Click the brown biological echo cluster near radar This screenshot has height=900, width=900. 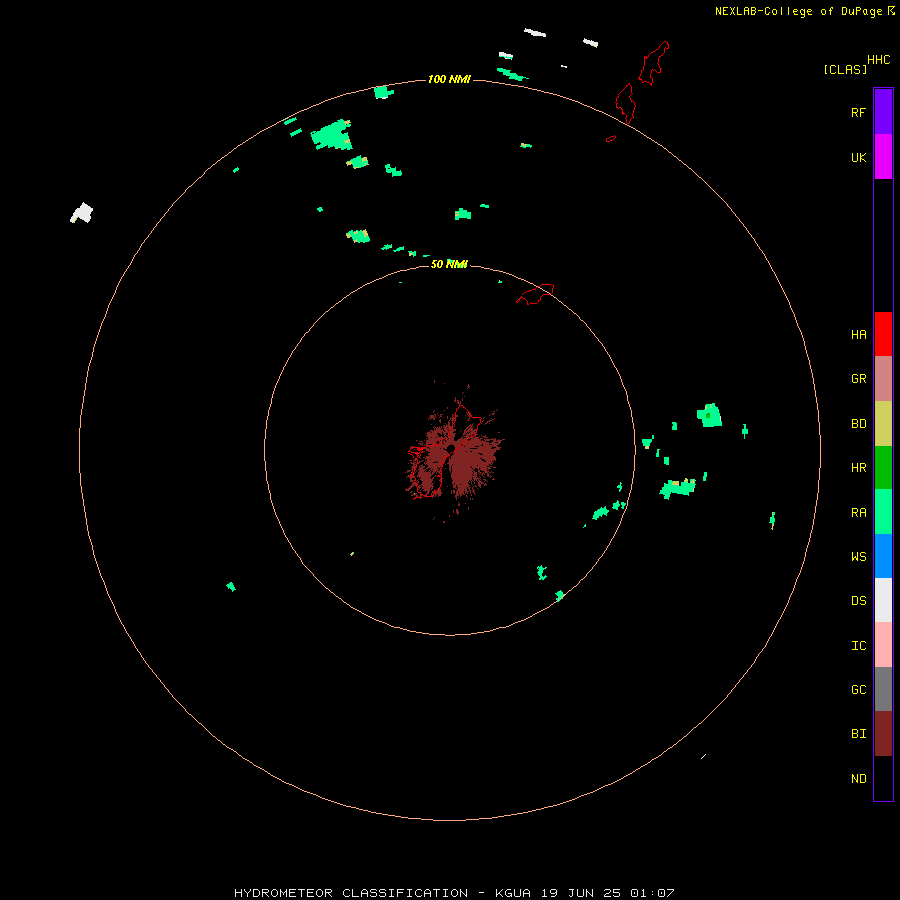(x=453, y=453)
